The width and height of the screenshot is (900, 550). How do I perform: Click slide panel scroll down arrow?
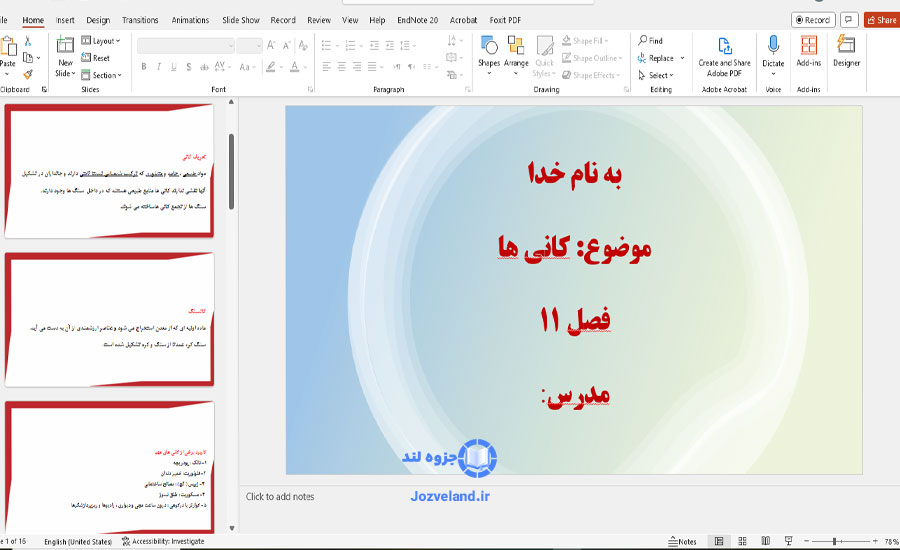click(232, 528)
